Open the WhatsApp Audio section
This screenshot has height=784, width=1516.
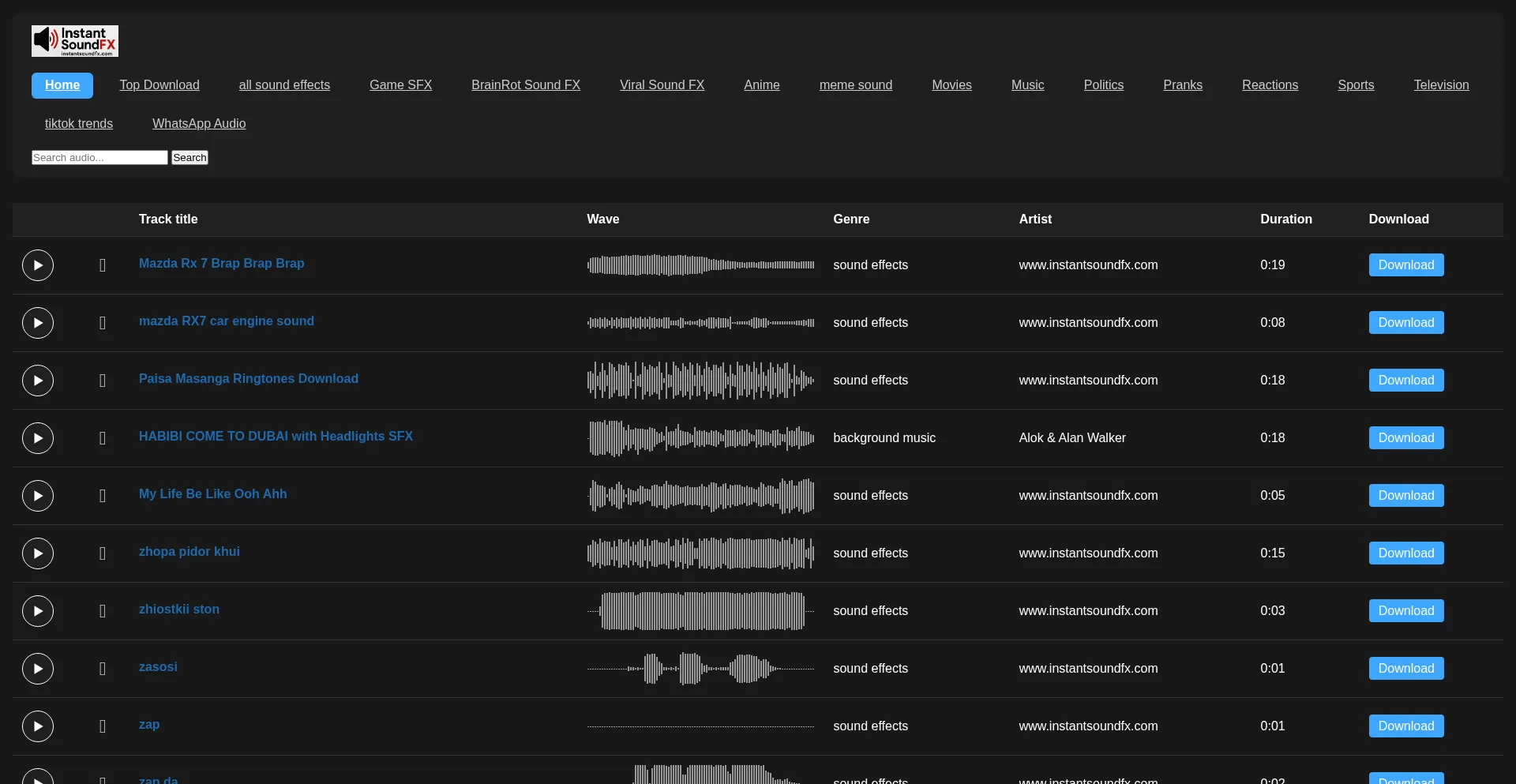point(198,123)
